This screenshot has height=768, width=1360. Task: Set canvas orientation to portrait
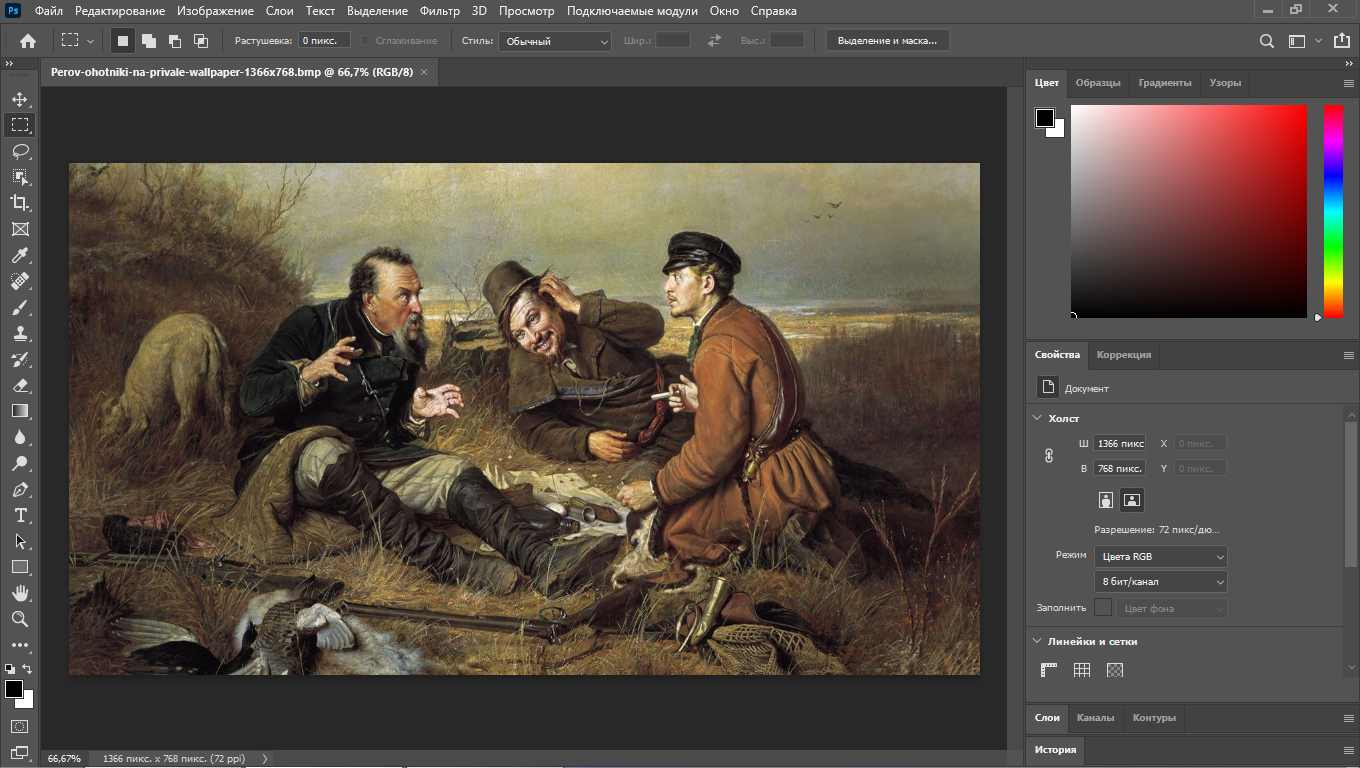[x=1106, y=499]
